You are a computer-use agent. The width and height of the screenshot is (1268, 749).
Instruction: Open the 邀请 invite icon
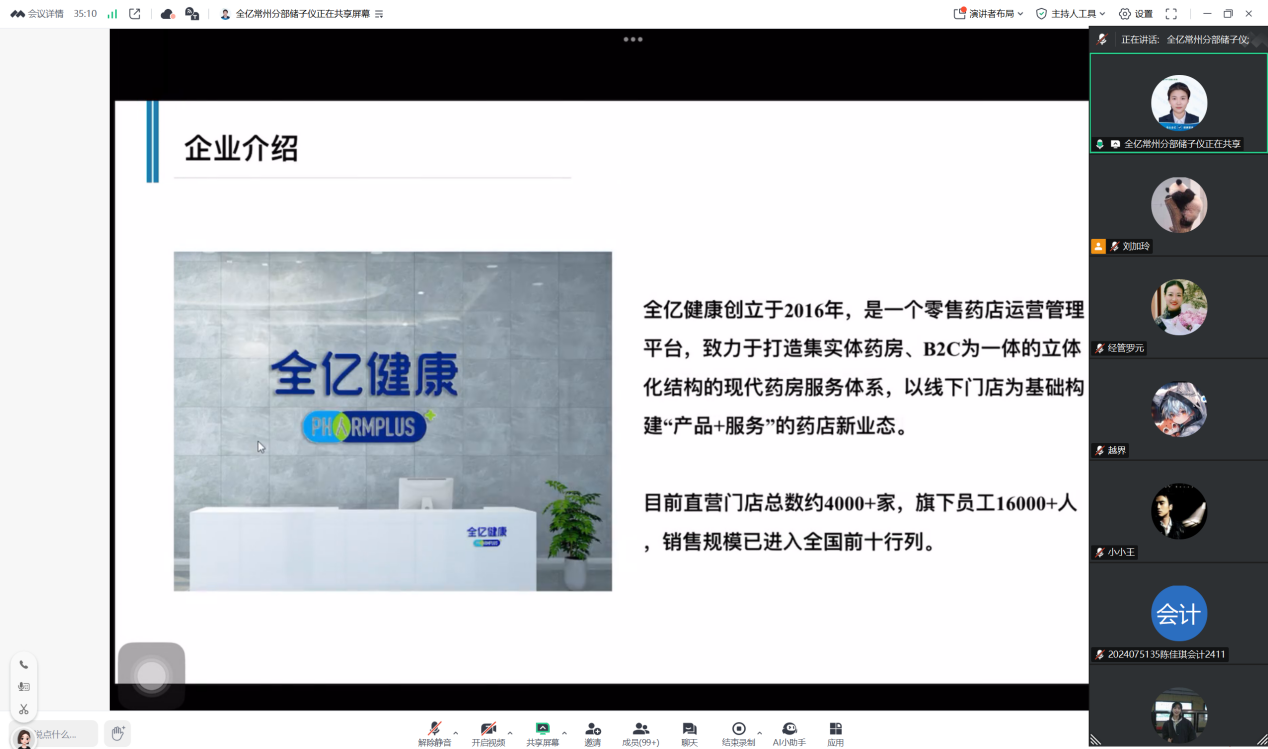pyautogui.click(x=593, y=733)
